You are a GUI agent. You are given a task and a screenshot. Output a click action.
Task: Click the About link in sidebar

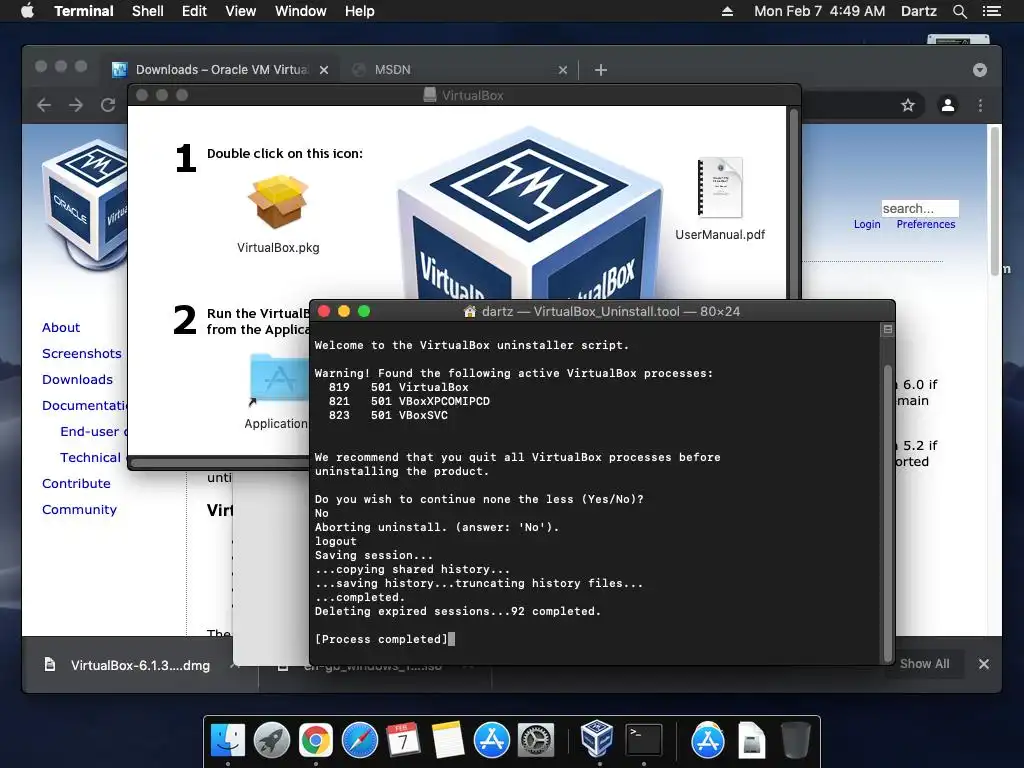61,327
